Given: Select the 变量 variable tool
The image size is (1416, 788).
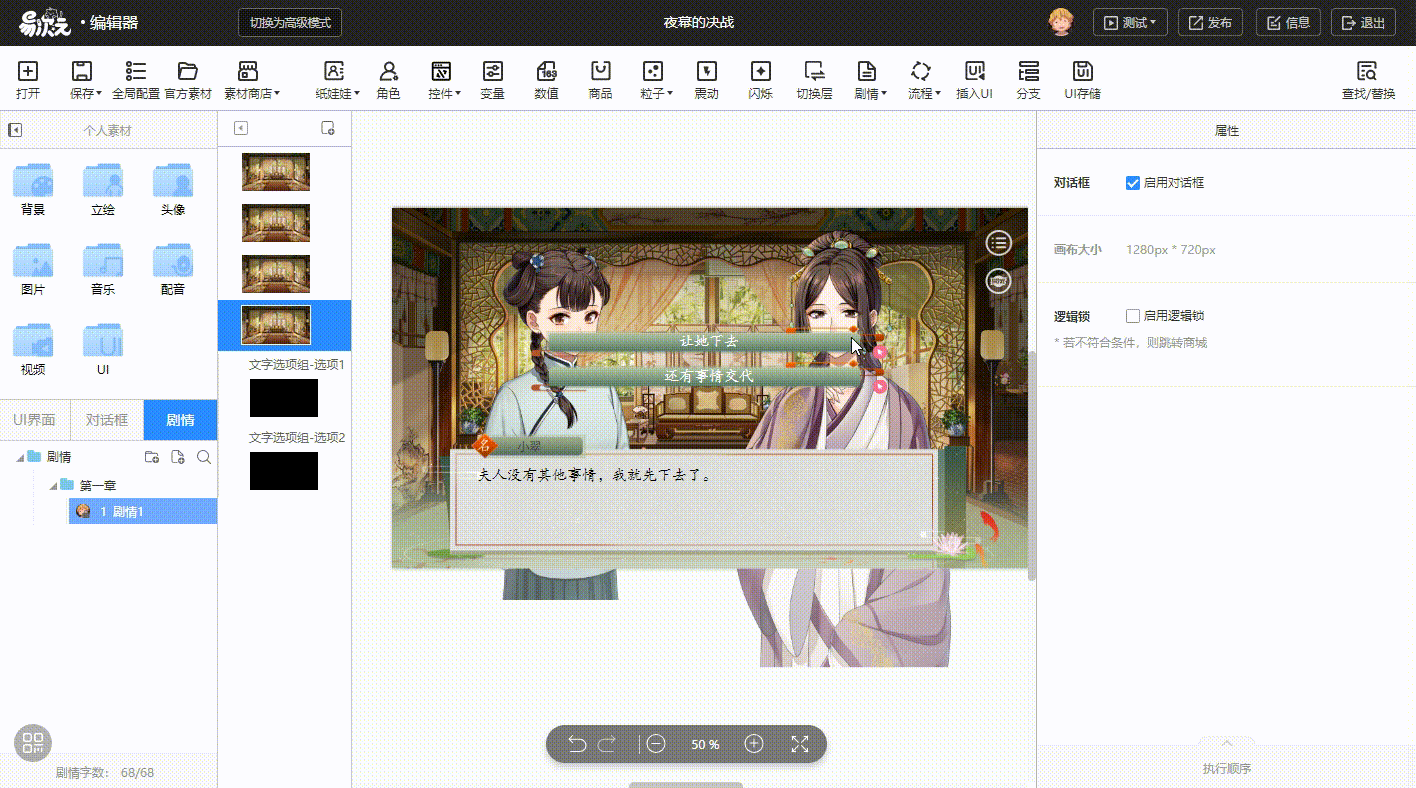Looking at the screenshot, I should pyautogui.click(x=492, y=78).
